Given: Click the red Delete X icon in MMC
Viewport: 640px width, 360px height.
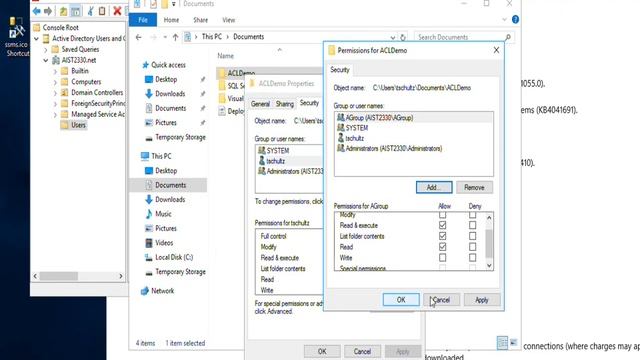Looking at the screenshot, I should [117, 11].
